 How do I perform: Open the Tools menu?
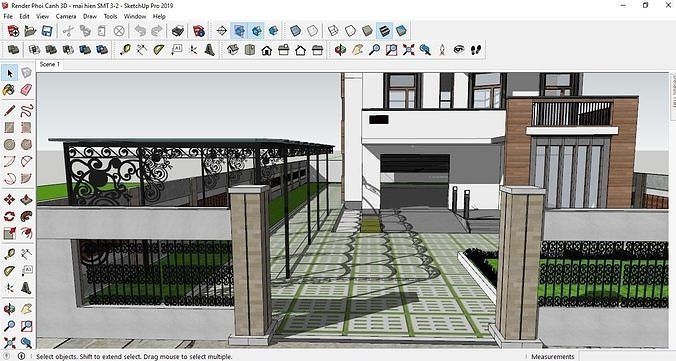[x=110, y=16]
